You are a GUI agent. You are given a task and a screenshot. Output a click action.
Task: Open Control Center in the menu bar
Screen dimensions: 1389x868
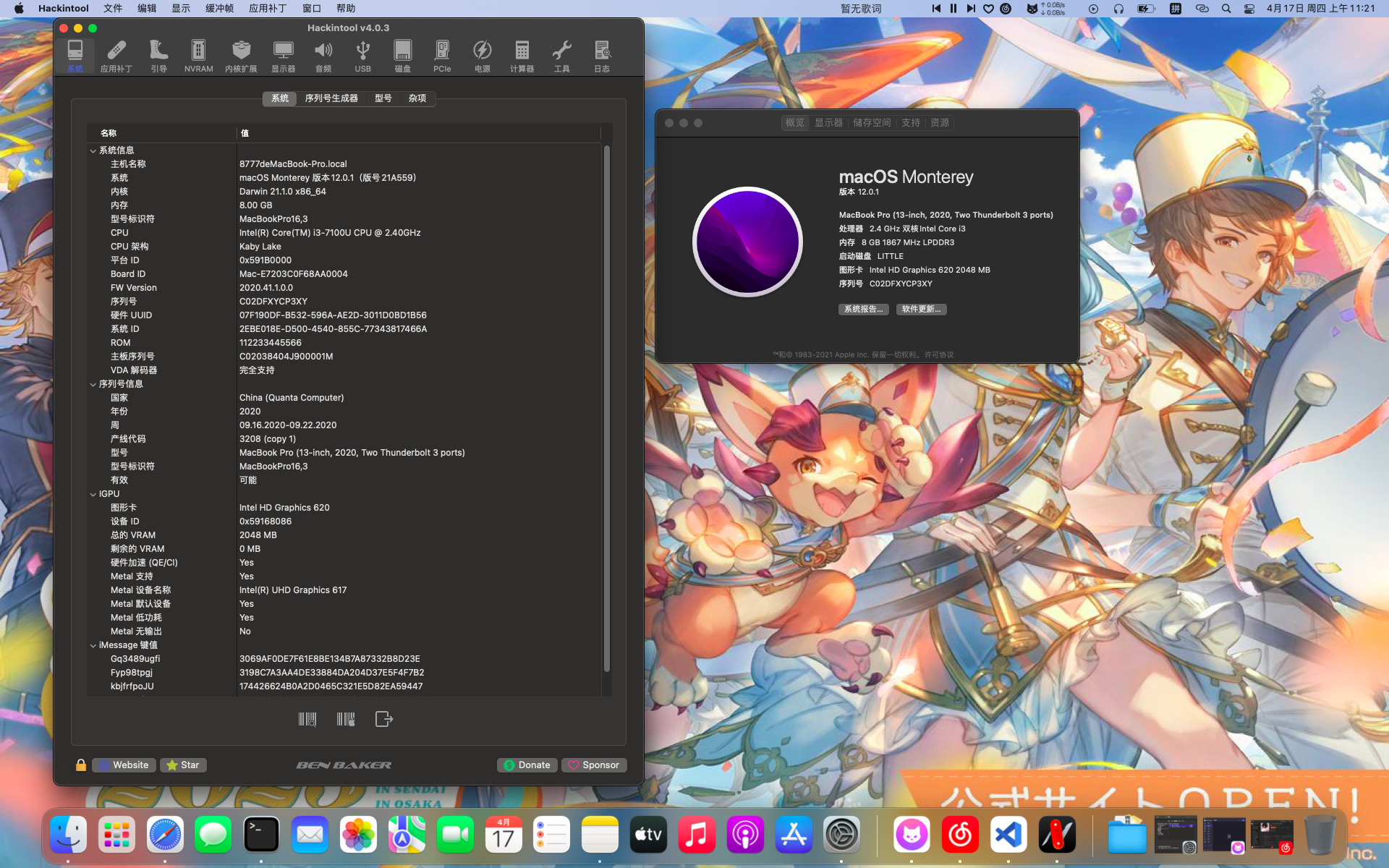click(x=1249, y=9)
